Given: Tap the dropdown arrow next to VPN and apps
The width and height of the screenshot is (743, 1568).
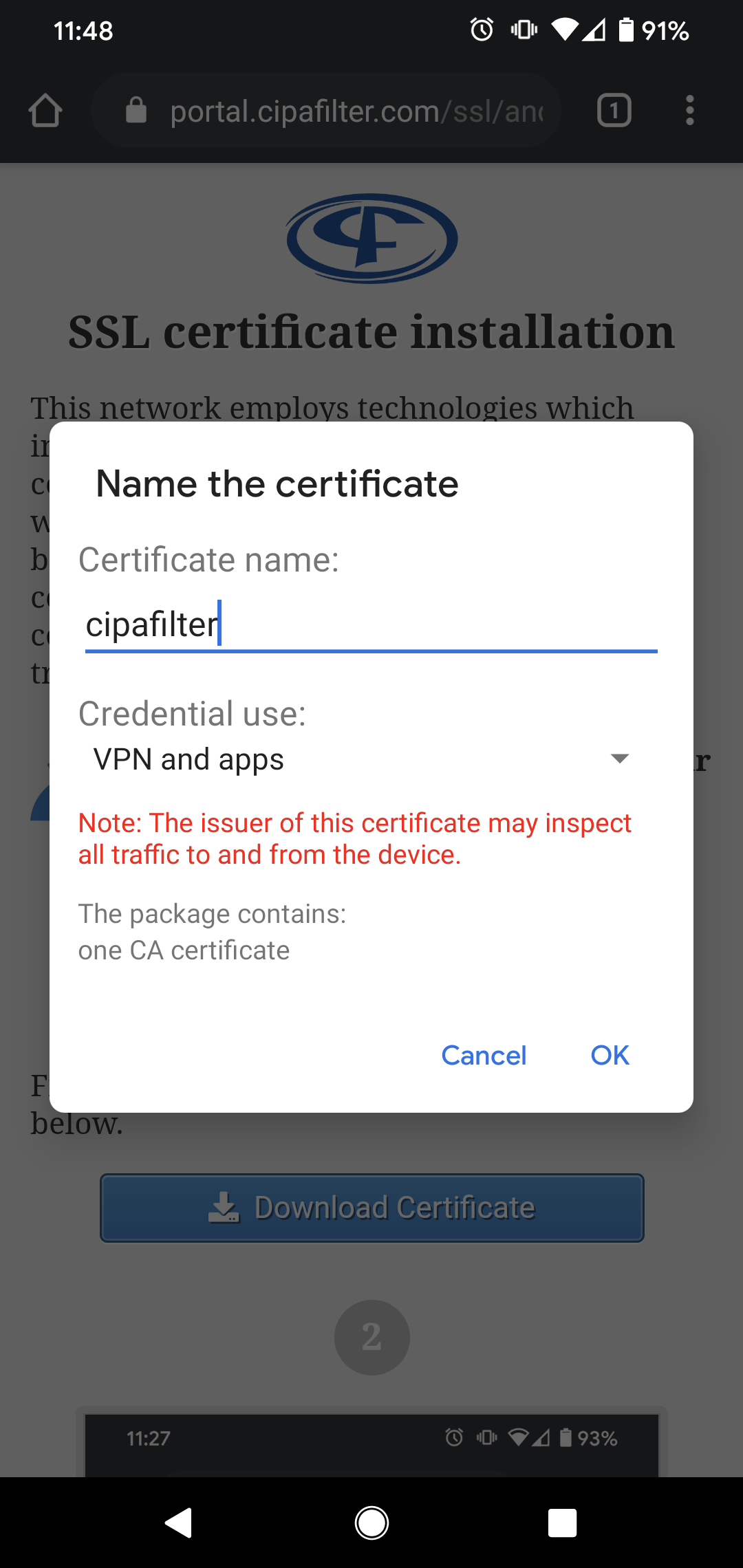Looking at the screenshot, I should coord(618,759).
